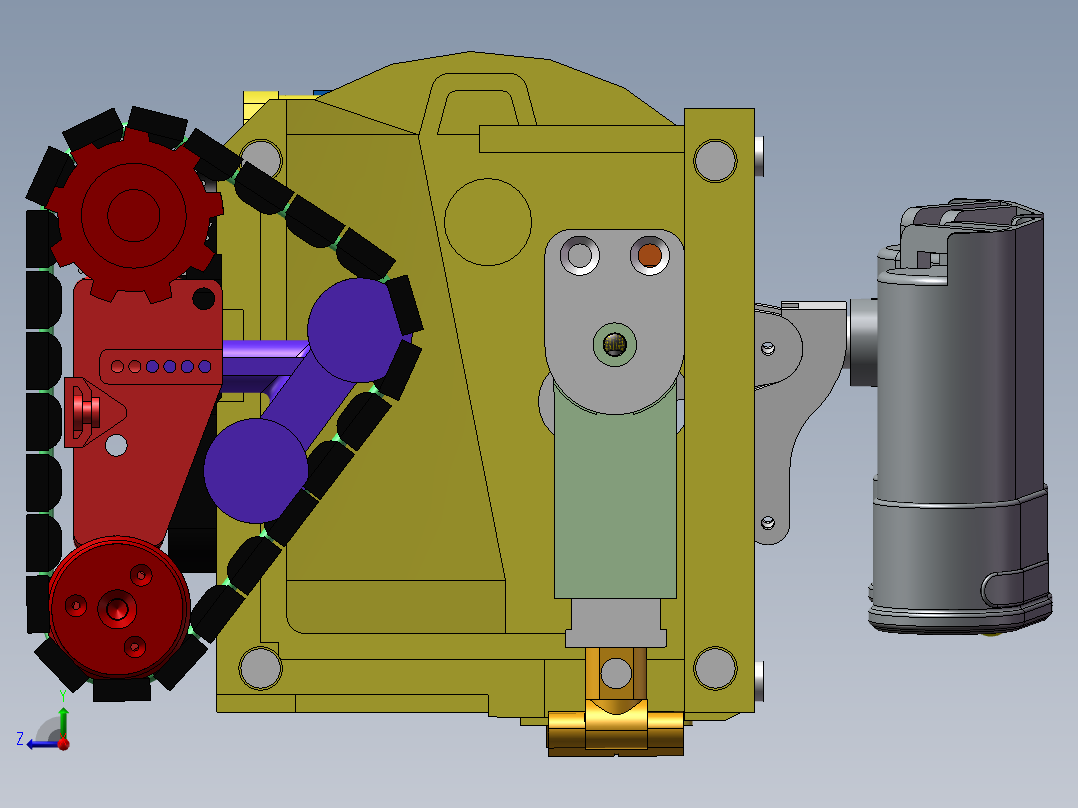
Task: Select the top-left gray bolt hole
Action: click(x=261, y=160)
